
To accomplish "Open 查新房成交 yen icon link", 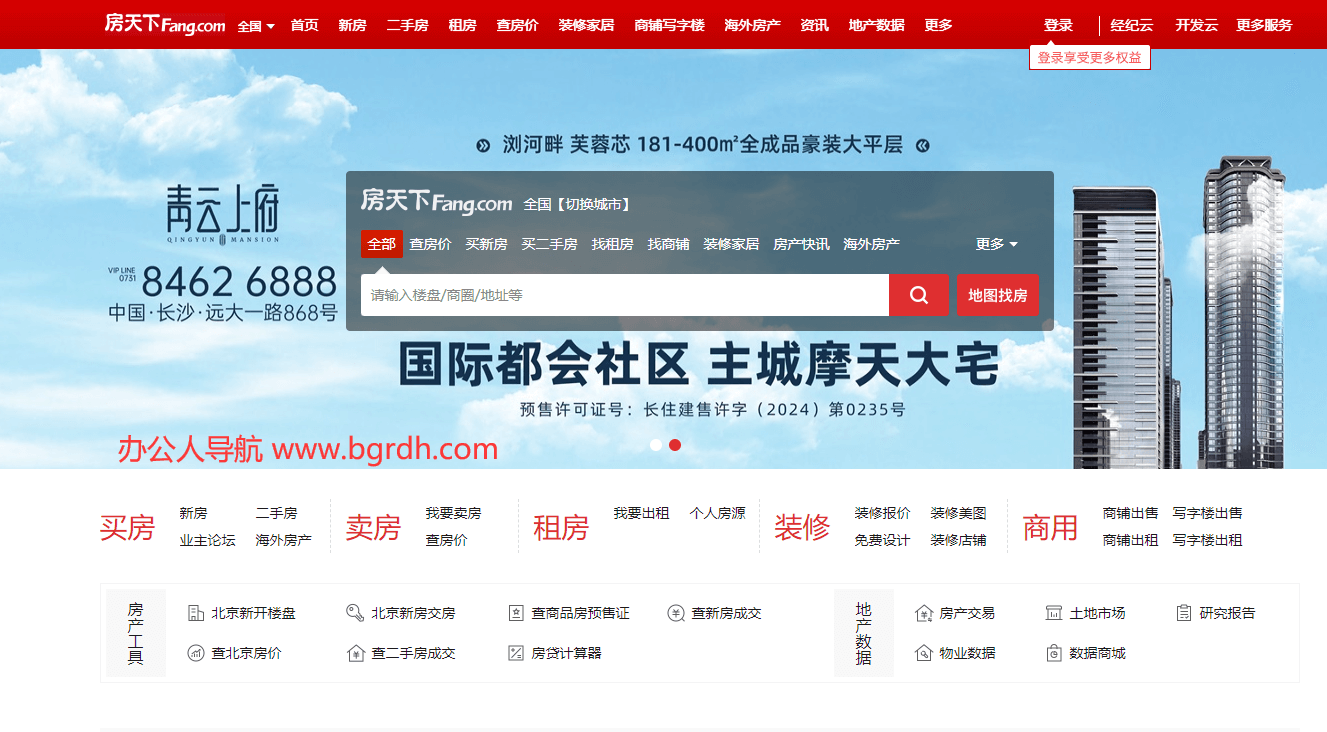I will pyautogui.click(x=714, y=613).
